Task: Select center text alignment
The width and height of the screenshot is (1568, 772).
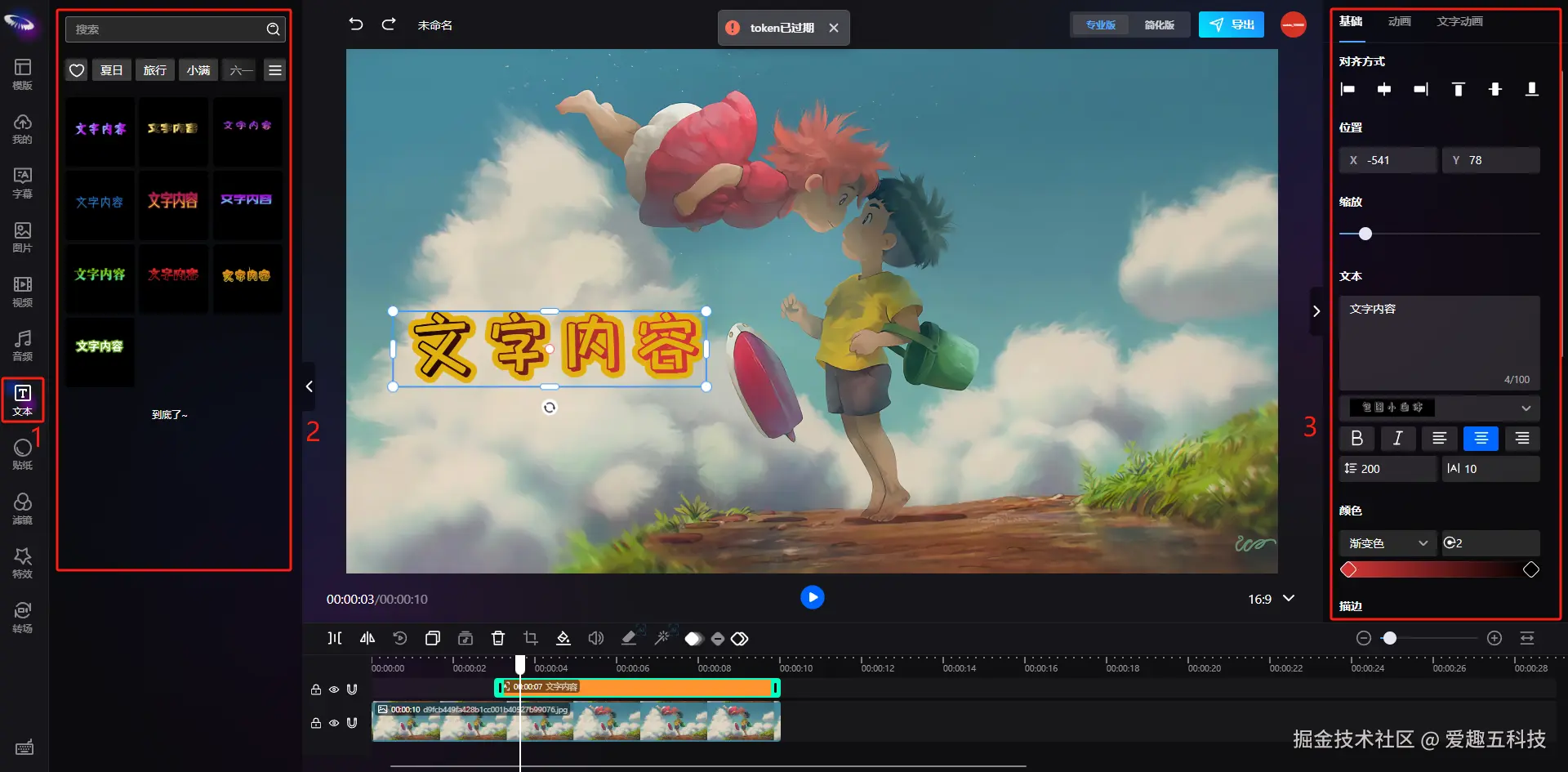Action: pos(1481,439)
